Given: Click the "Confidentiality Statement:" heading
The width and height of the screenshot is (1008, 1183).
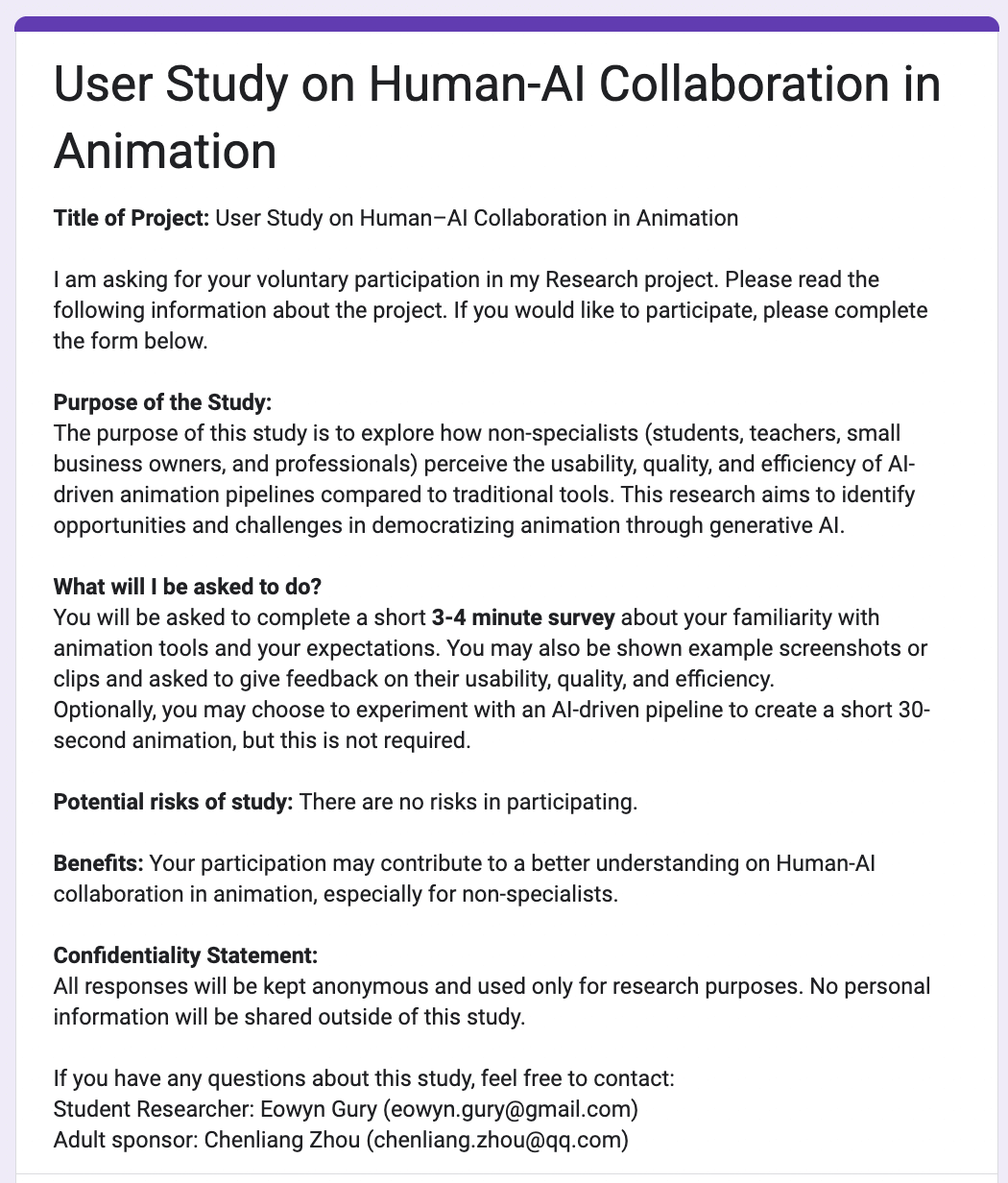Looking at the screenshot, I should point(185,956).
